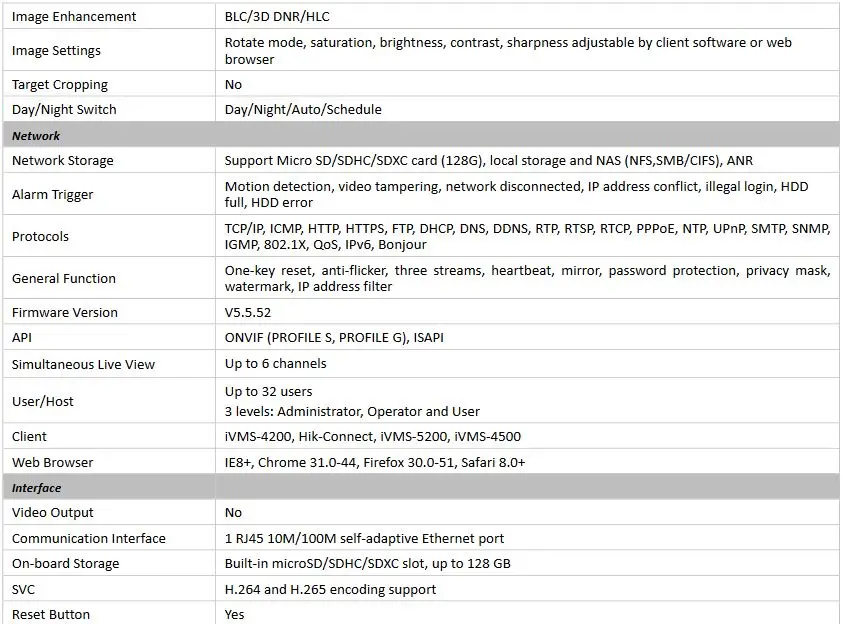843x624 pixels.
Task: Select the iVMS-4200 client software list
Action: click(373, 436)
